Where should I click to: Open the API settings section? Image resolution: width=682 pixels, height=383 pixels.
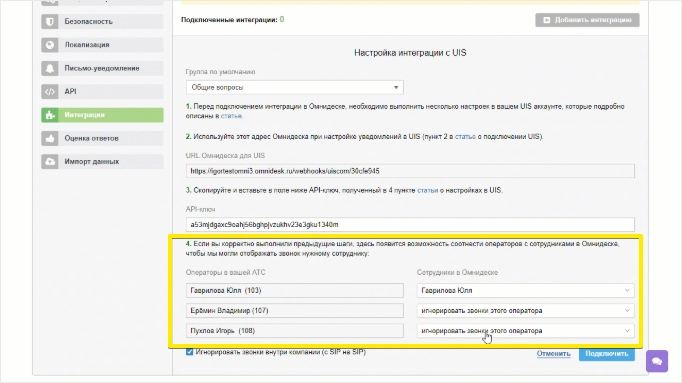pyautogui.click(x=102, y=91)
